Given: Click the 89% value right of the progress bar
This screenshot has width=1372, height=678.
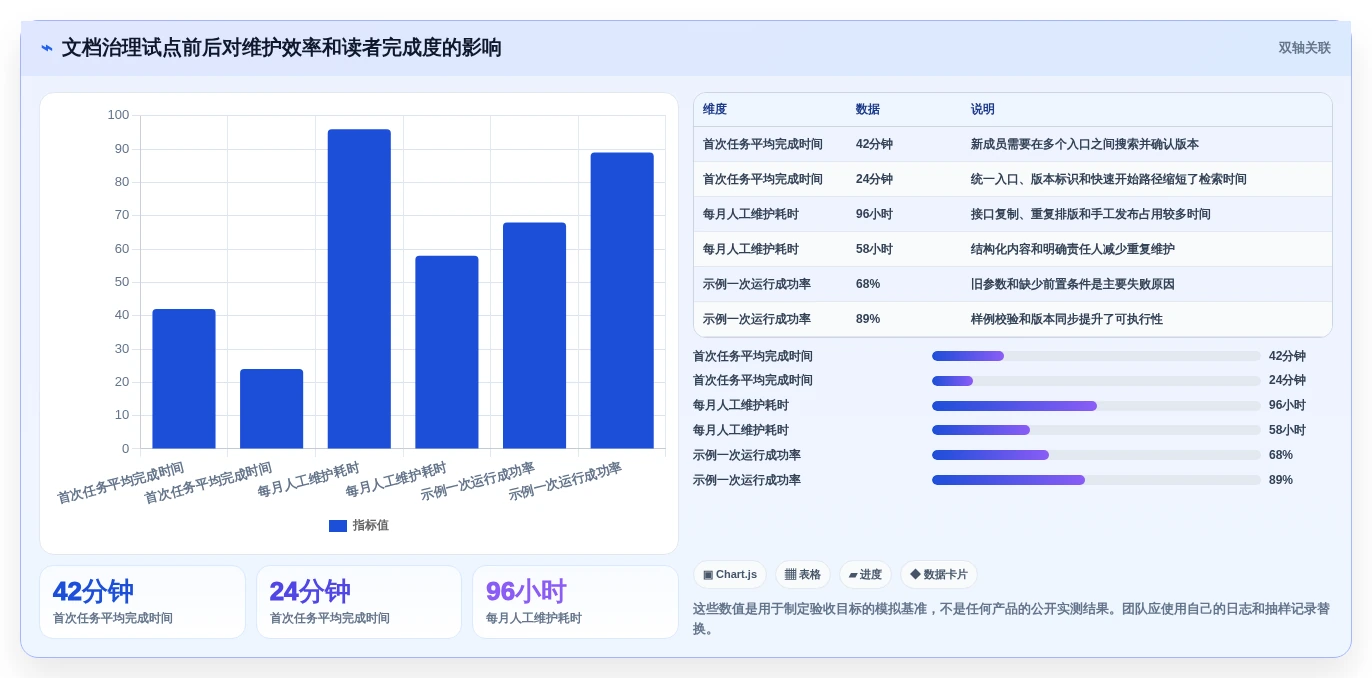Looking at the screenshot, I should click(x=1281, y=480).
